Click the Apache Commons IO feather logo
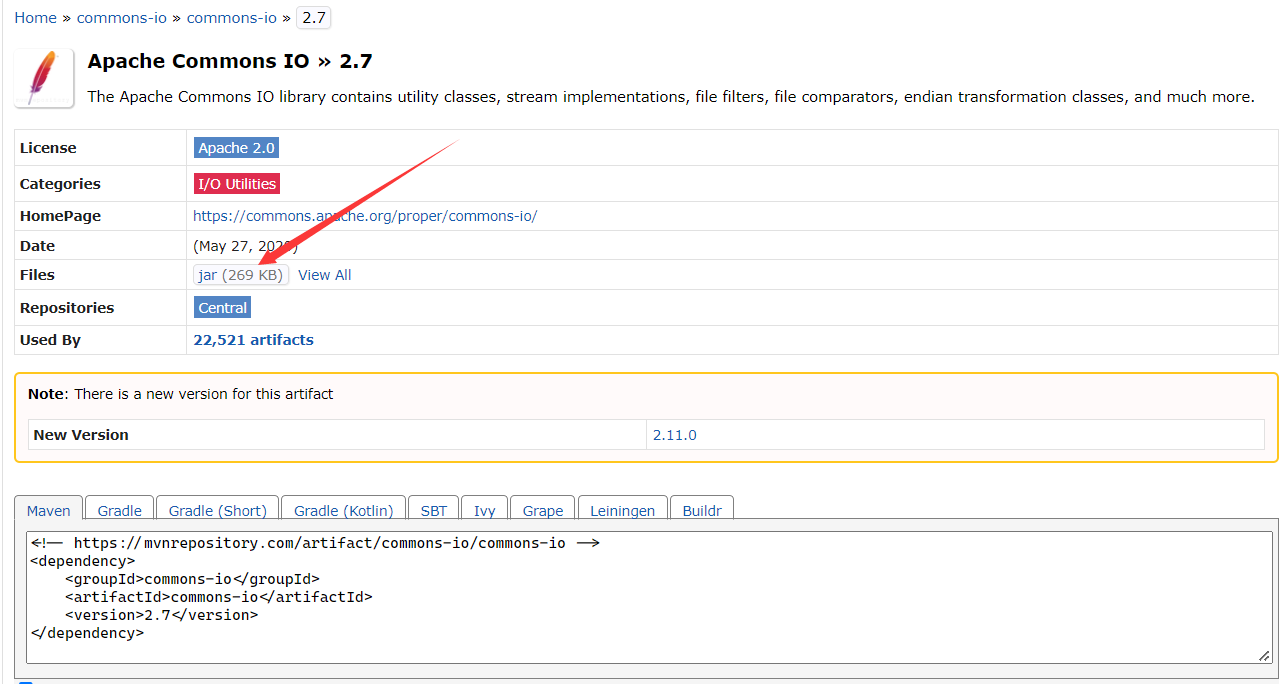 tap(44, 78)
